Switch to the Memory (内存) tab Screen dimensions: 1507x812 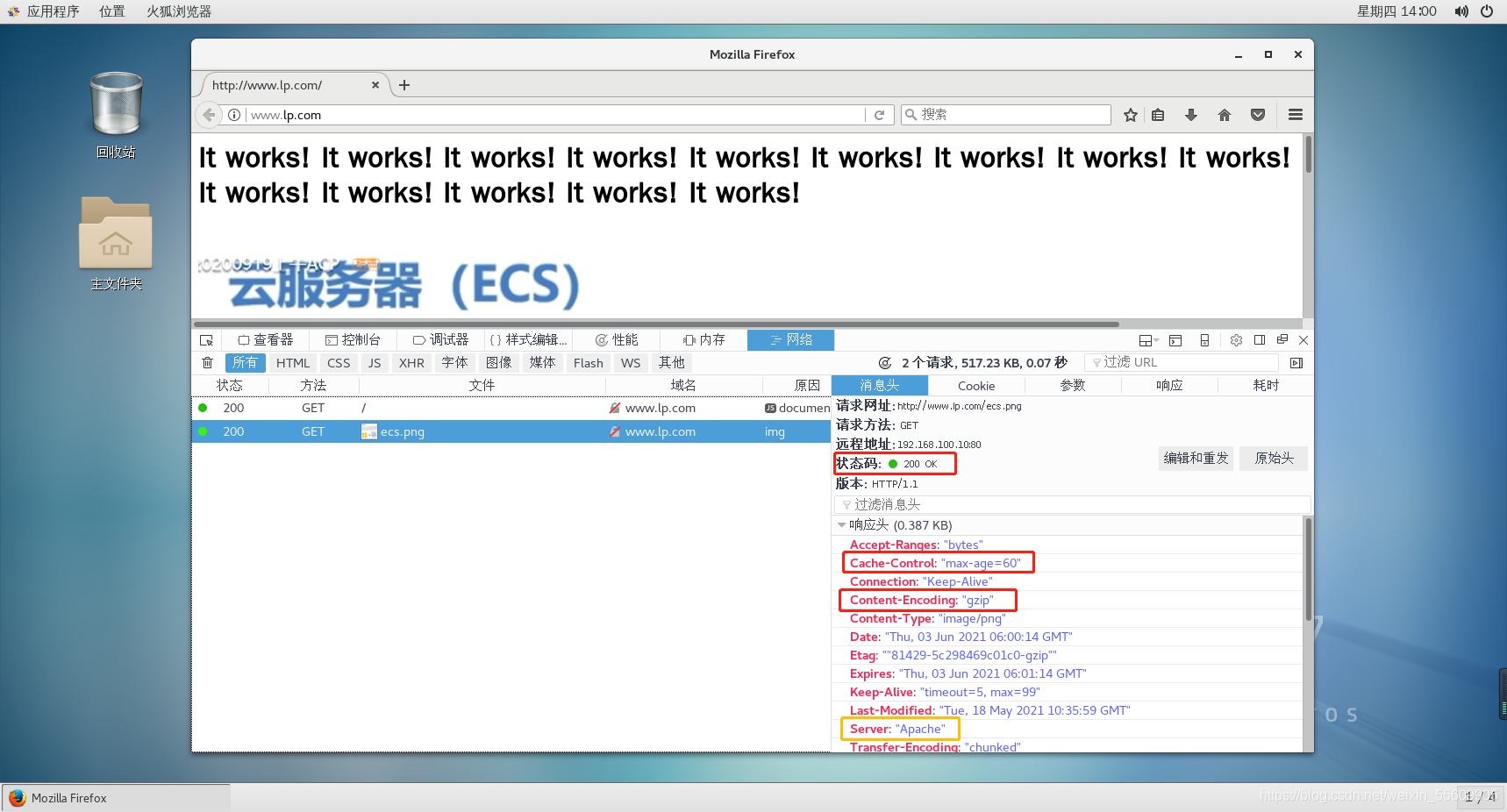704,340
